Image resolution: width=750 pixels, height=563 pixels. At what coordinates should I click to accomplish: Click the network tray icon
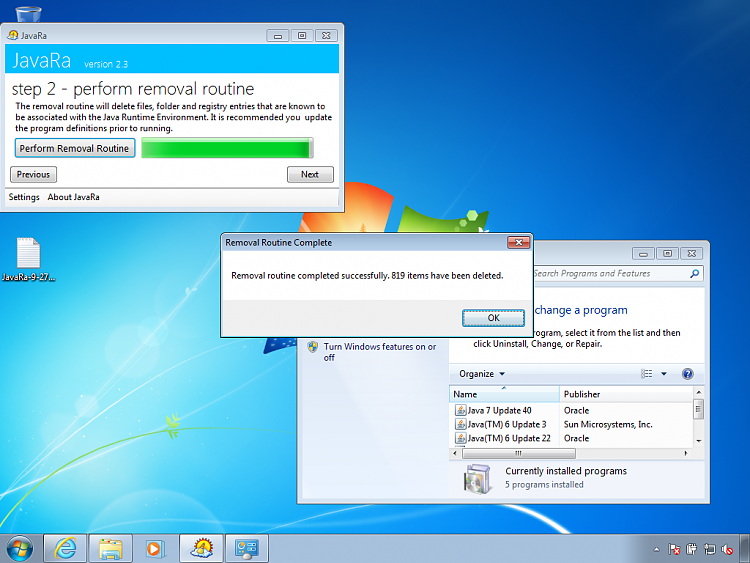point(710,550)
